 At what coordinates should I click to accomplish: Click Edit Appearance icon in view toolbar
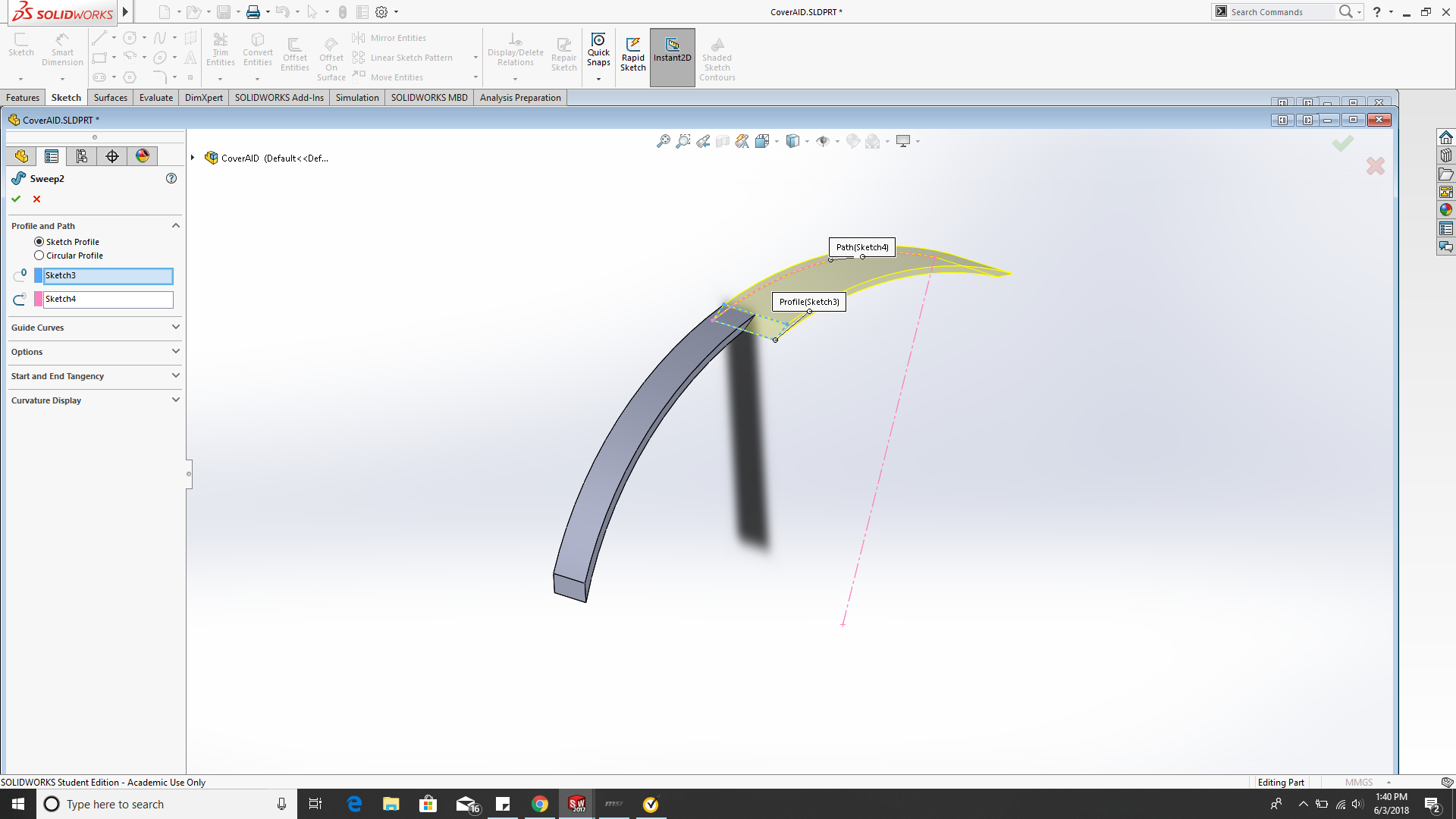[x=853, y=141]
